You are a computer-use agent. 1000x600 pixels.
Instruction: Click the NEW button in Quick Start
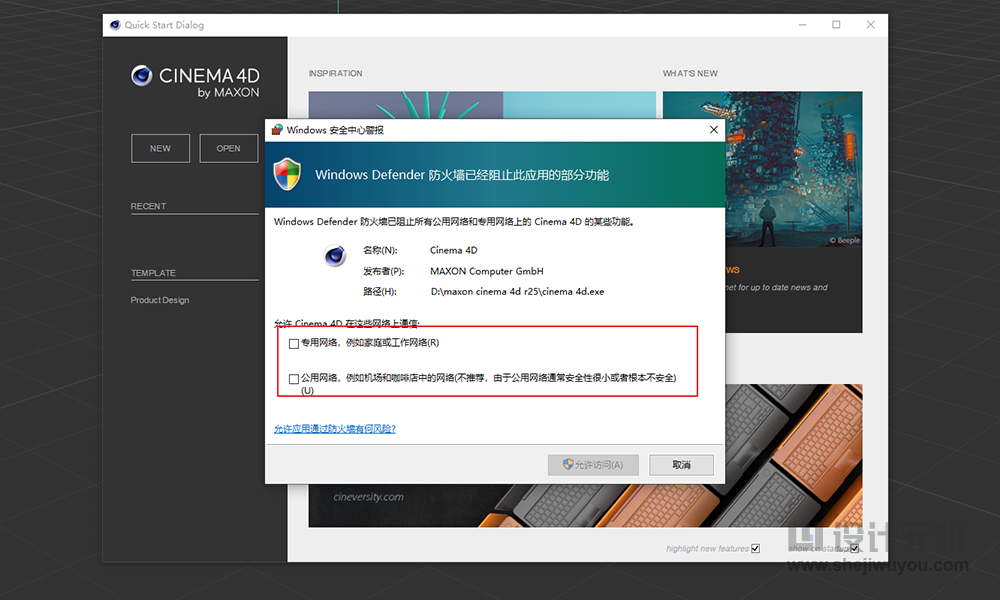(160, 149)
